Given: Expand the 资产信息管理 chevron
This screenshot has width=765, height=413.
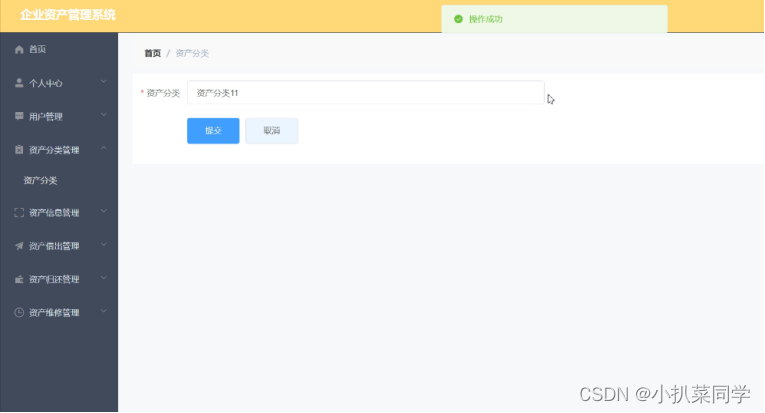Looking at the screenshot, I should coord(104,211).
